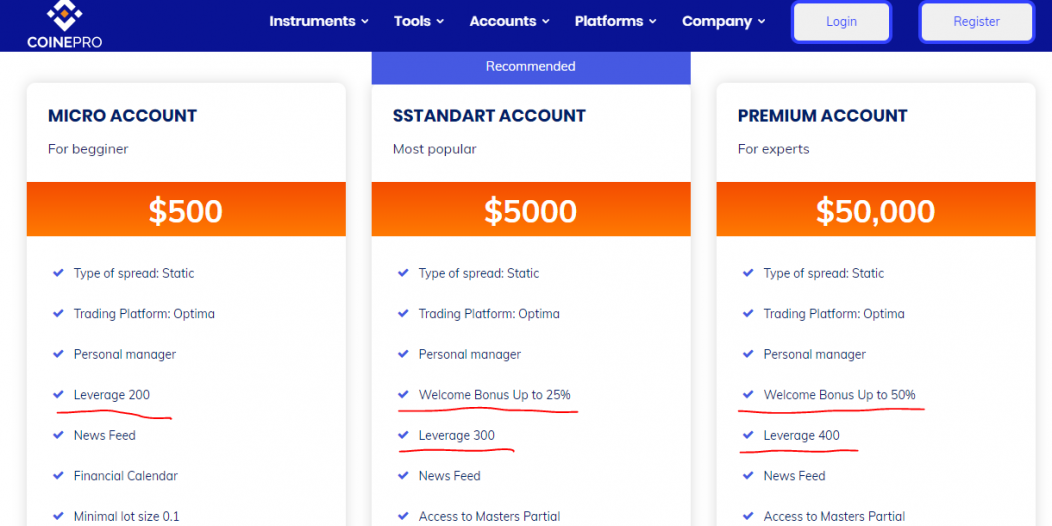
Task: Open the Tools dropdown chevron
Action: click(x=440, y=21)
